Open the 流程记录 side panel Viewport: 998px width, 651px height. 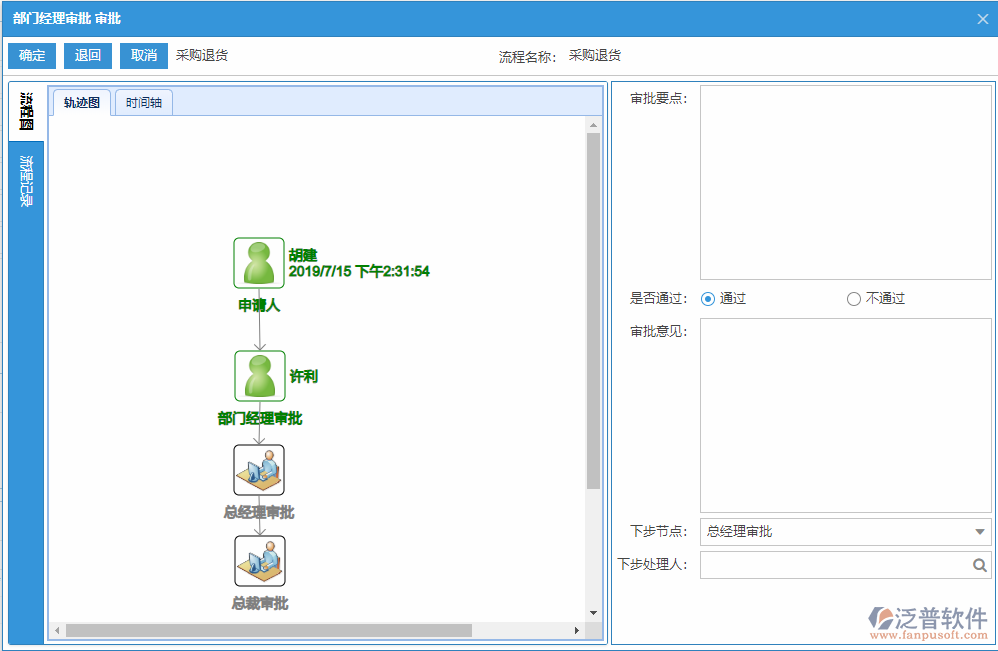24,178
